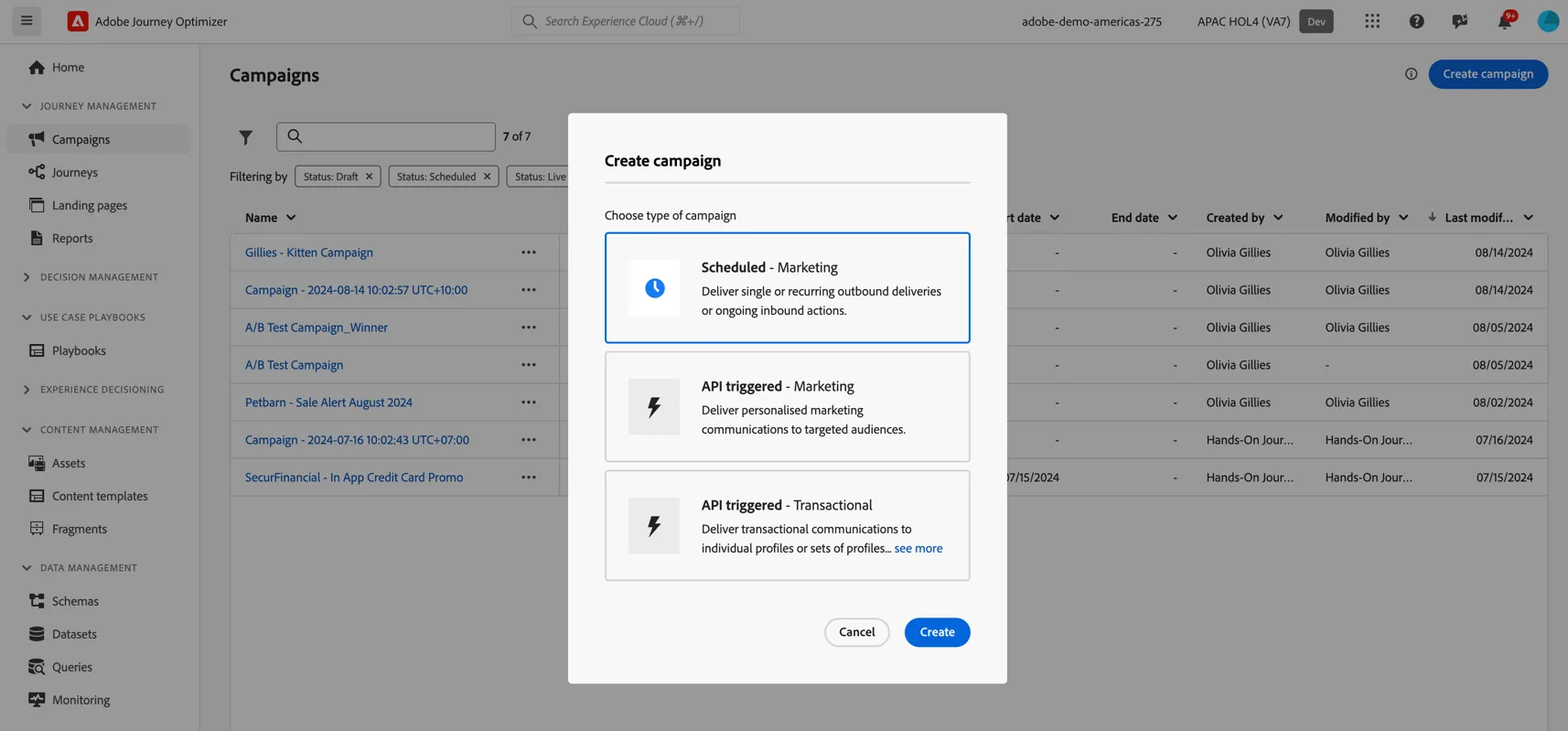The height and width of the screenshot is (731, 1568).
Task: Expand the Experience Decisioning section
Action: [27, 390]
